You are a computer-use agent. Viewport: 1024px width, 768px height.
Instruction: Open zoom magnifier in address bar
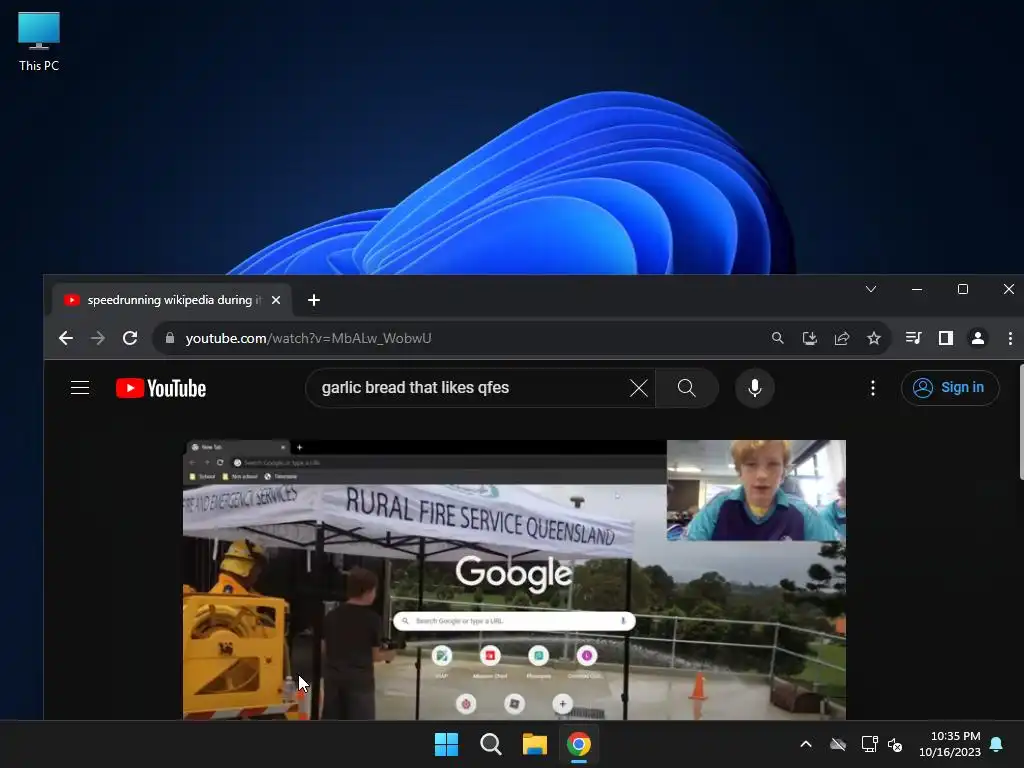click(x=777, y=338)
